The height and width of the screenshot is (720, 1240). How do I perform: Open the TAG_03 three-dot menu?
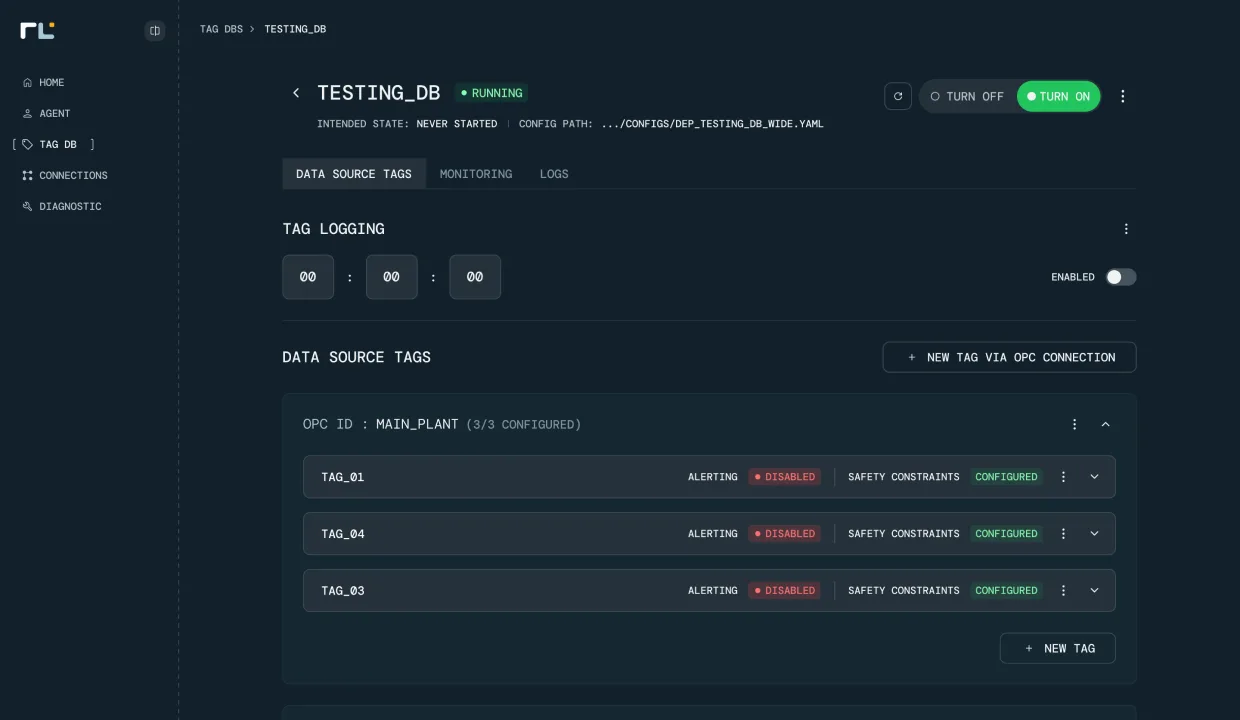coord(1063,591)
